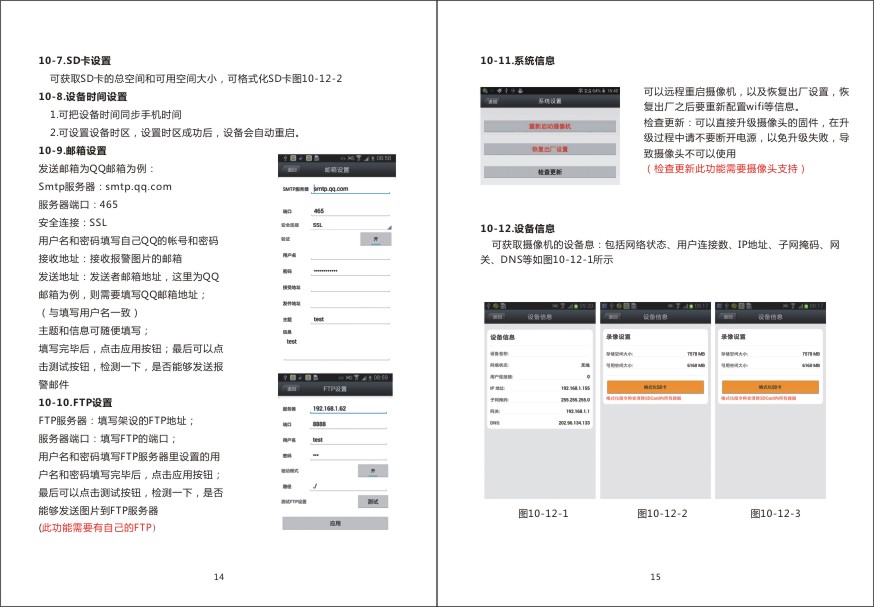The height and width of the screenshot is (607, 874).
Task: Click the SMTP server field showing smtp.qq.com
Action: (x=351, y=189)
